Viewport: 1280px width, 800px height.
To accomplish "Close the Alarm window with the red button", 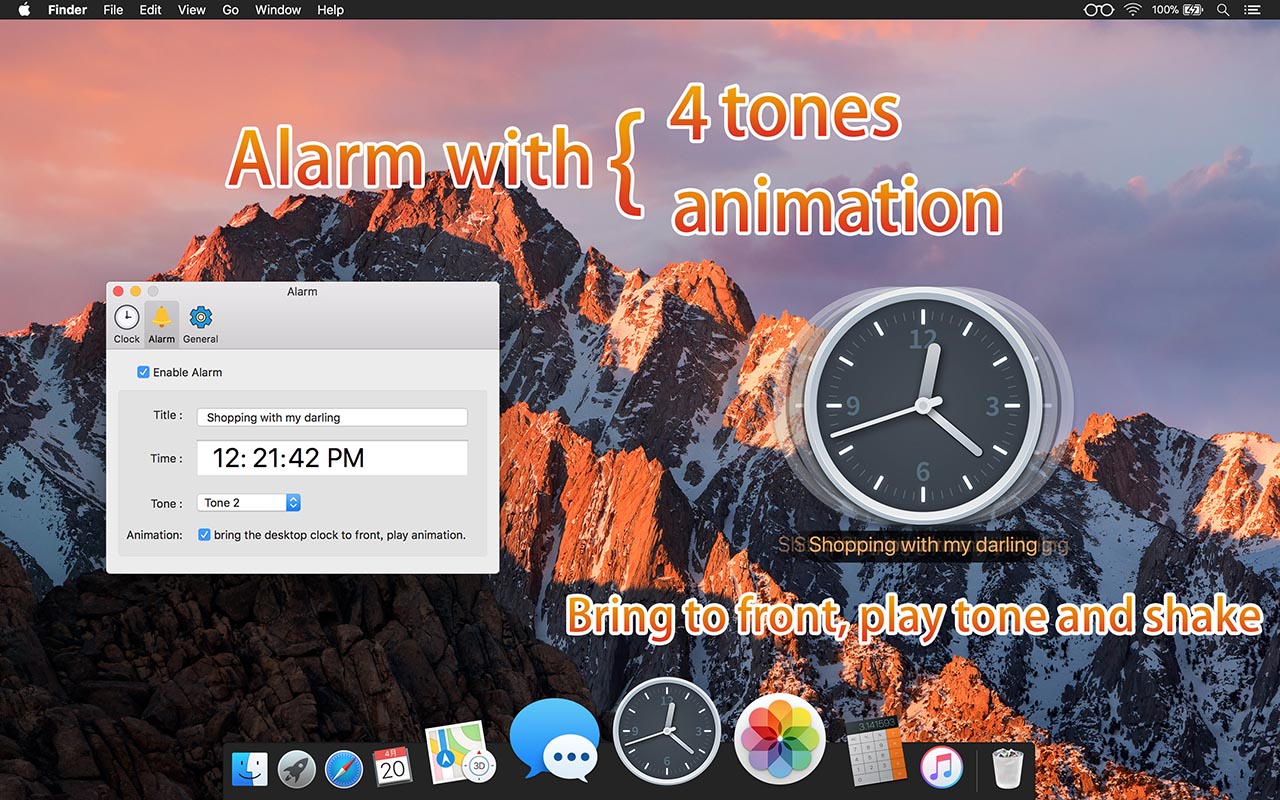I will pyautogui.click(x=118, y=291).
